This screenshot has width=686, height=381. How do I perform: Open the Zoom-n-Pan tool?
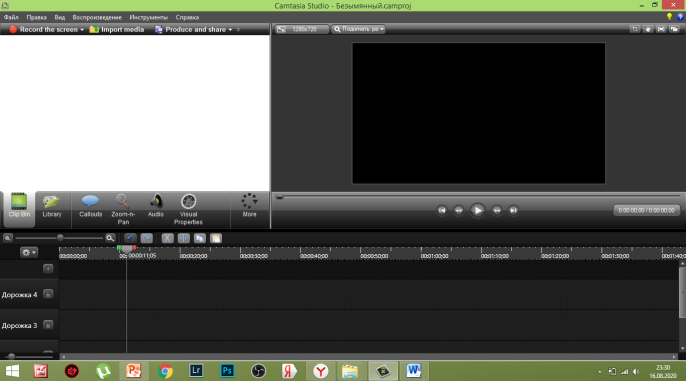click(x=123, y=210)
